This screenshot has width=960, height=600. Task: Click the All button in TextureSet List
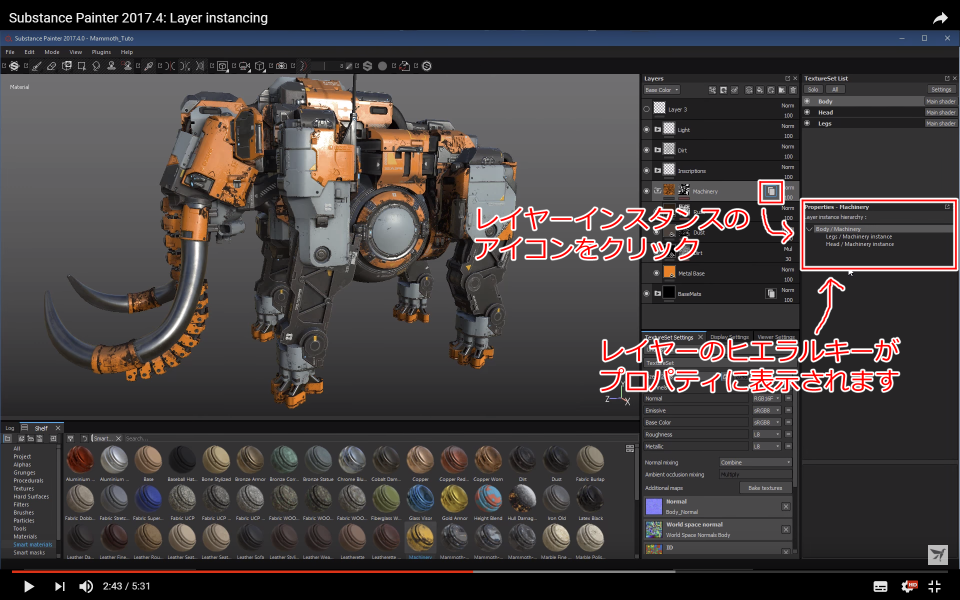click(x=834, y=89)
